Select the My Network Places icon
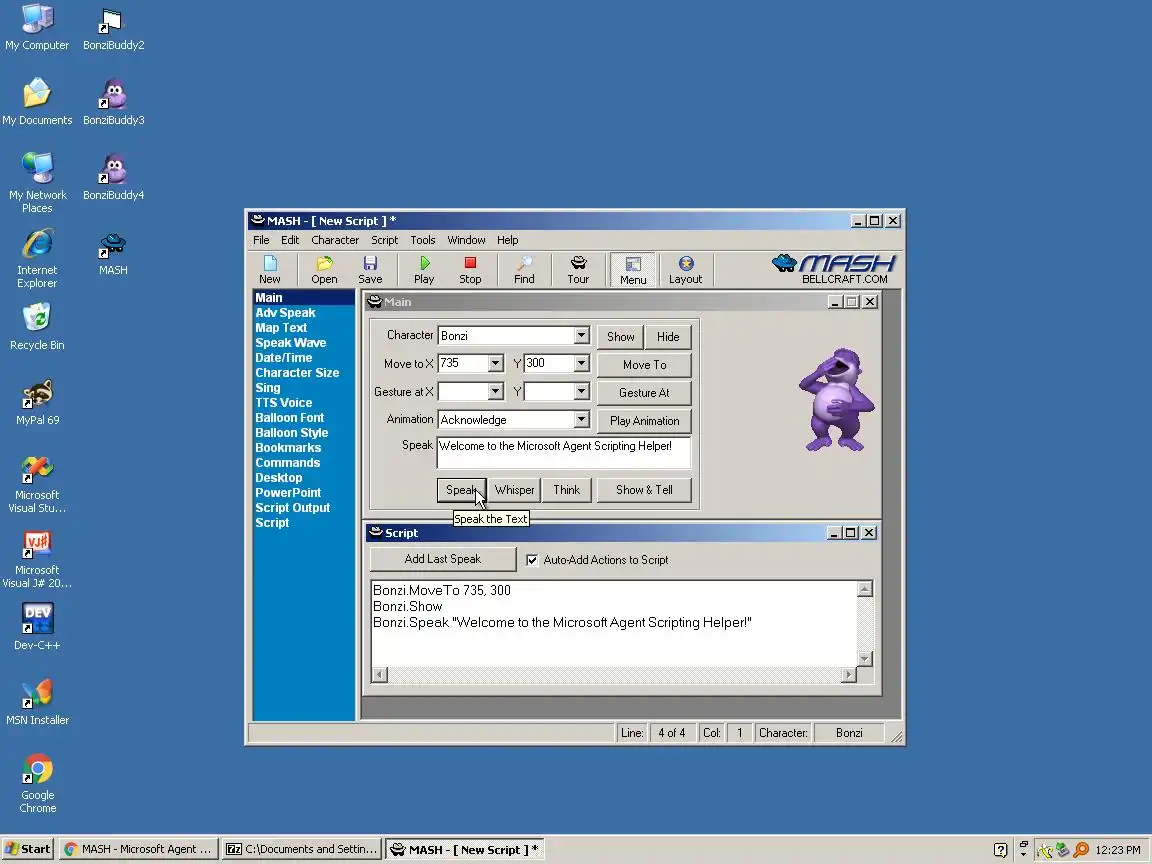 point(37,182)
